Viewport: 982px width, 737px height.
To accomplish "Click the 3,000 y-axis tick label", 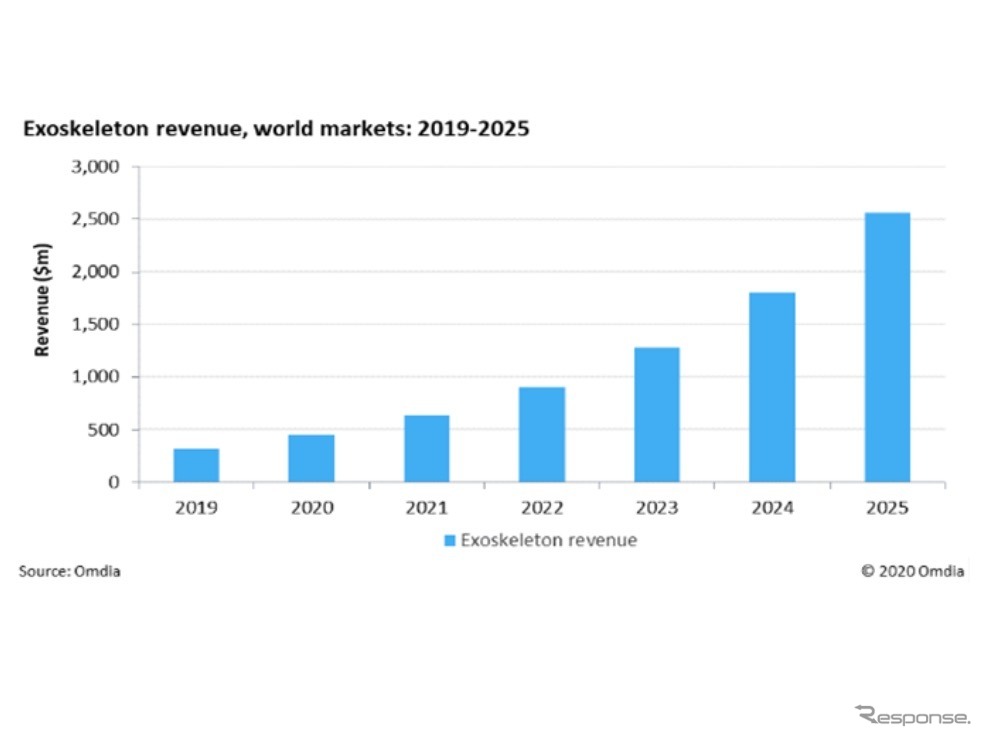I will [98, 166].
